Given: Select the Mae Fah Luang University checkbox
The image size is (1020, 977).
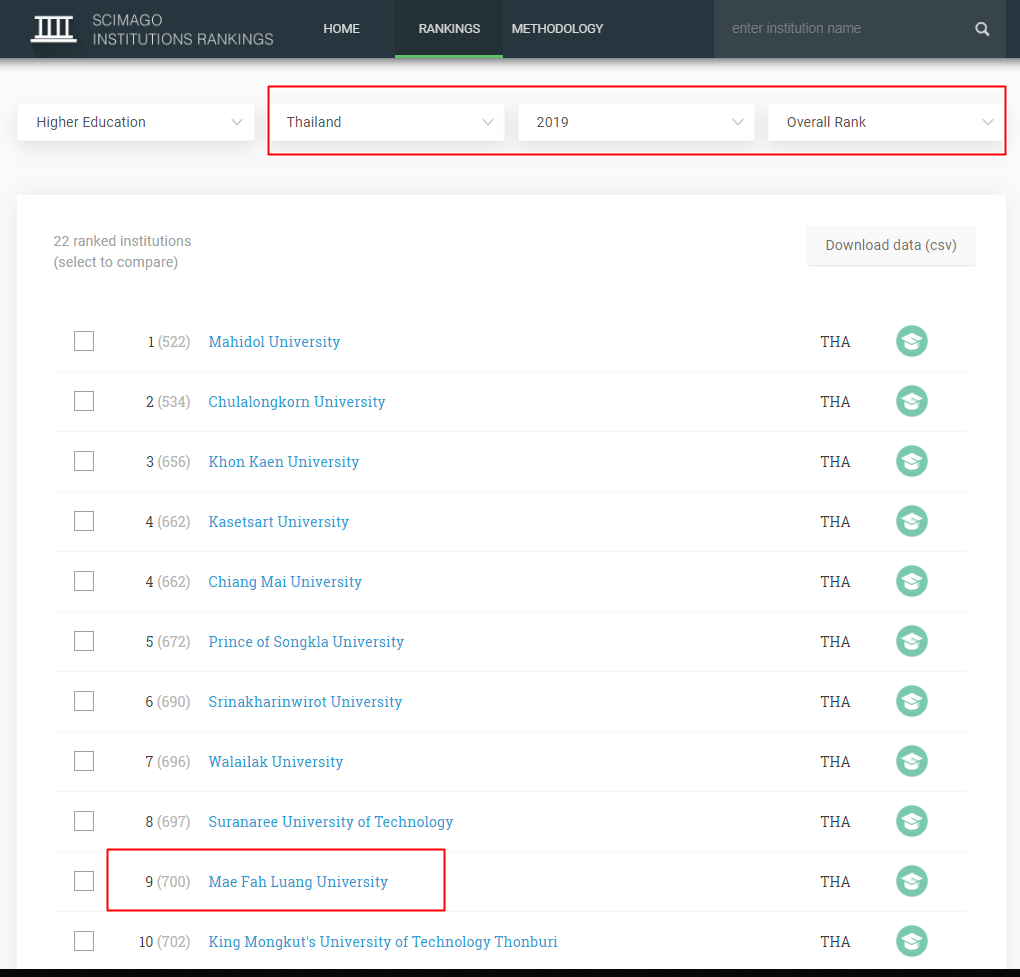Looking at the screenshot, I should [x=84, y=881].
